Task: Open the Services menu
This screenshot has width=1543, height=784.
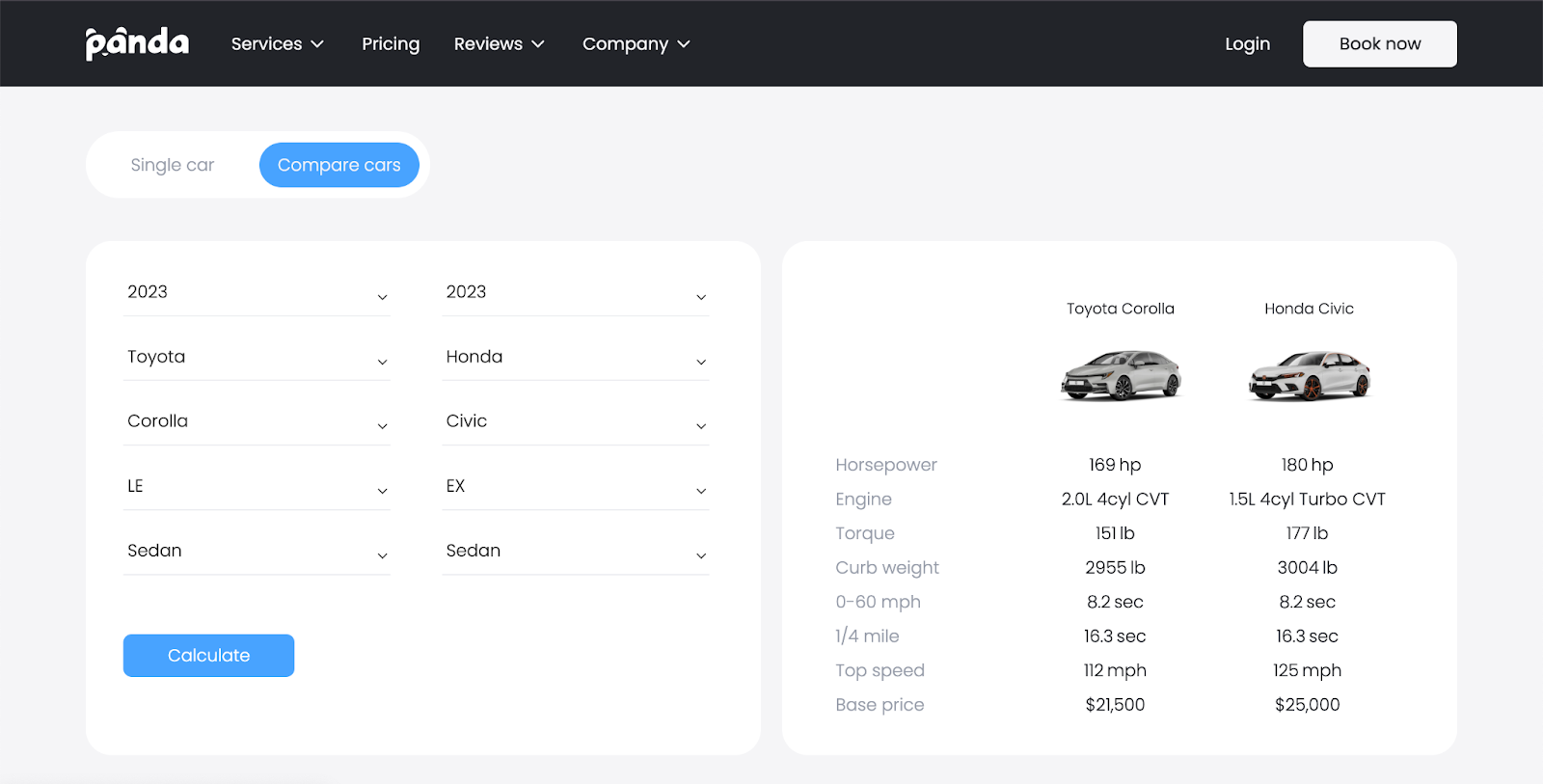Action: [277, 44]
